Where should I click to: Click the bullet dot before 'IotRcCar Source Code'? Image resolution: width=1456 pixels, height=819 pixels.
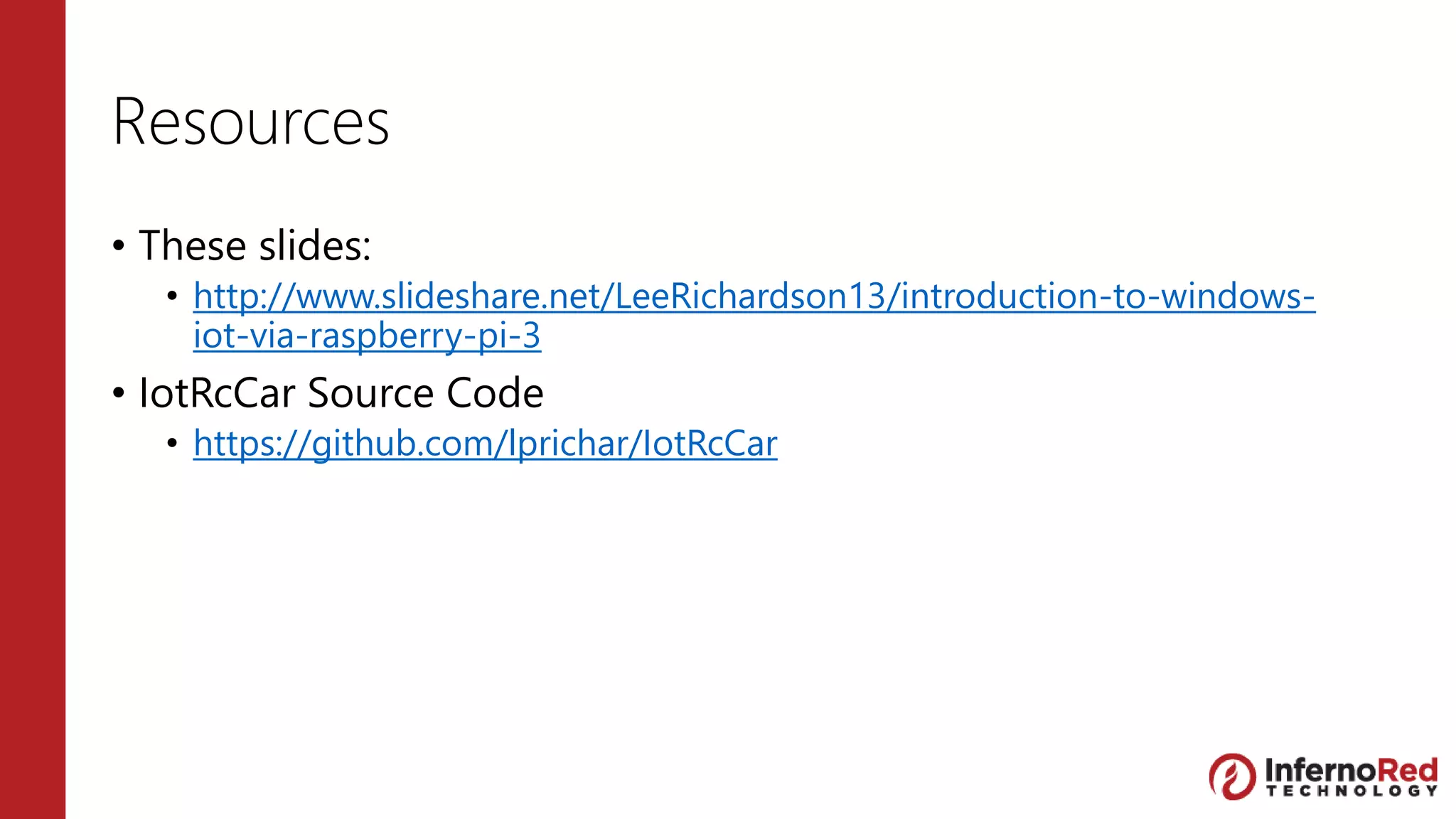[x=119, y=393]
